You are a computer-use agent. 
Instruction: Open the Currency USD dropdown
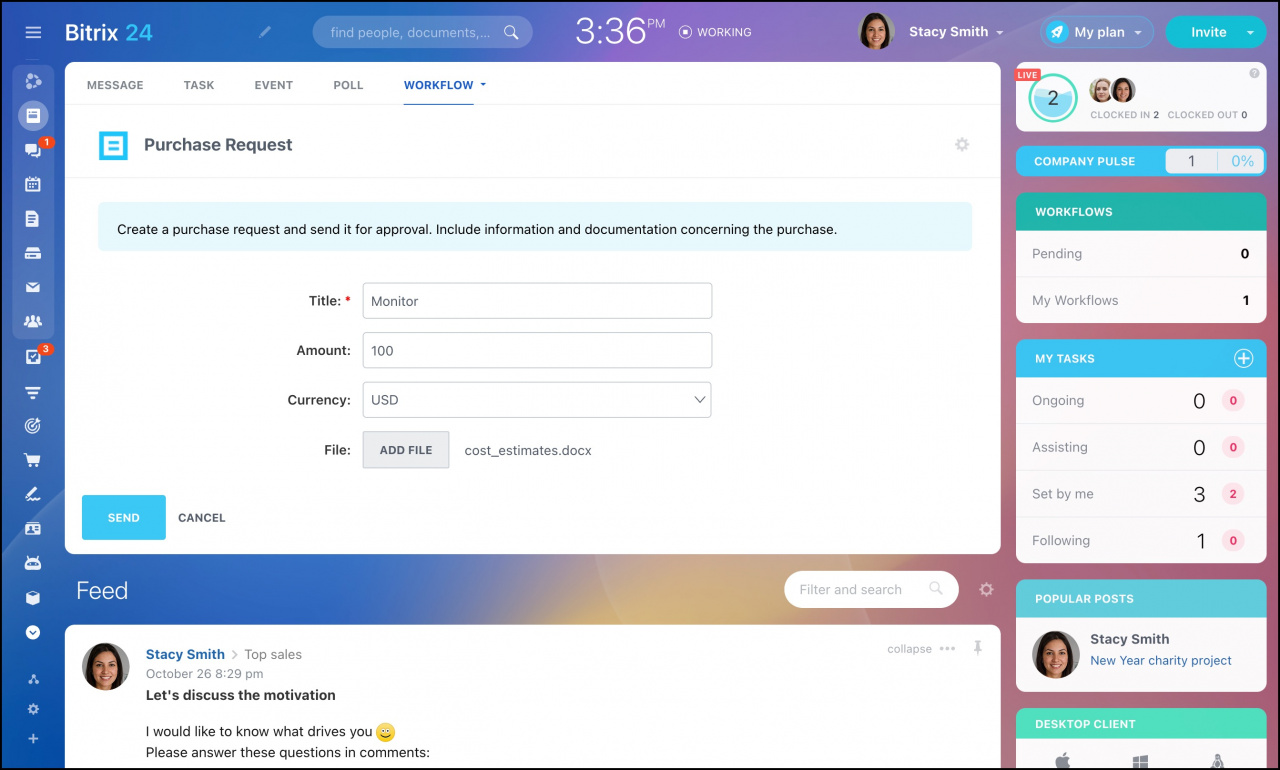click(x=537, y=400)
